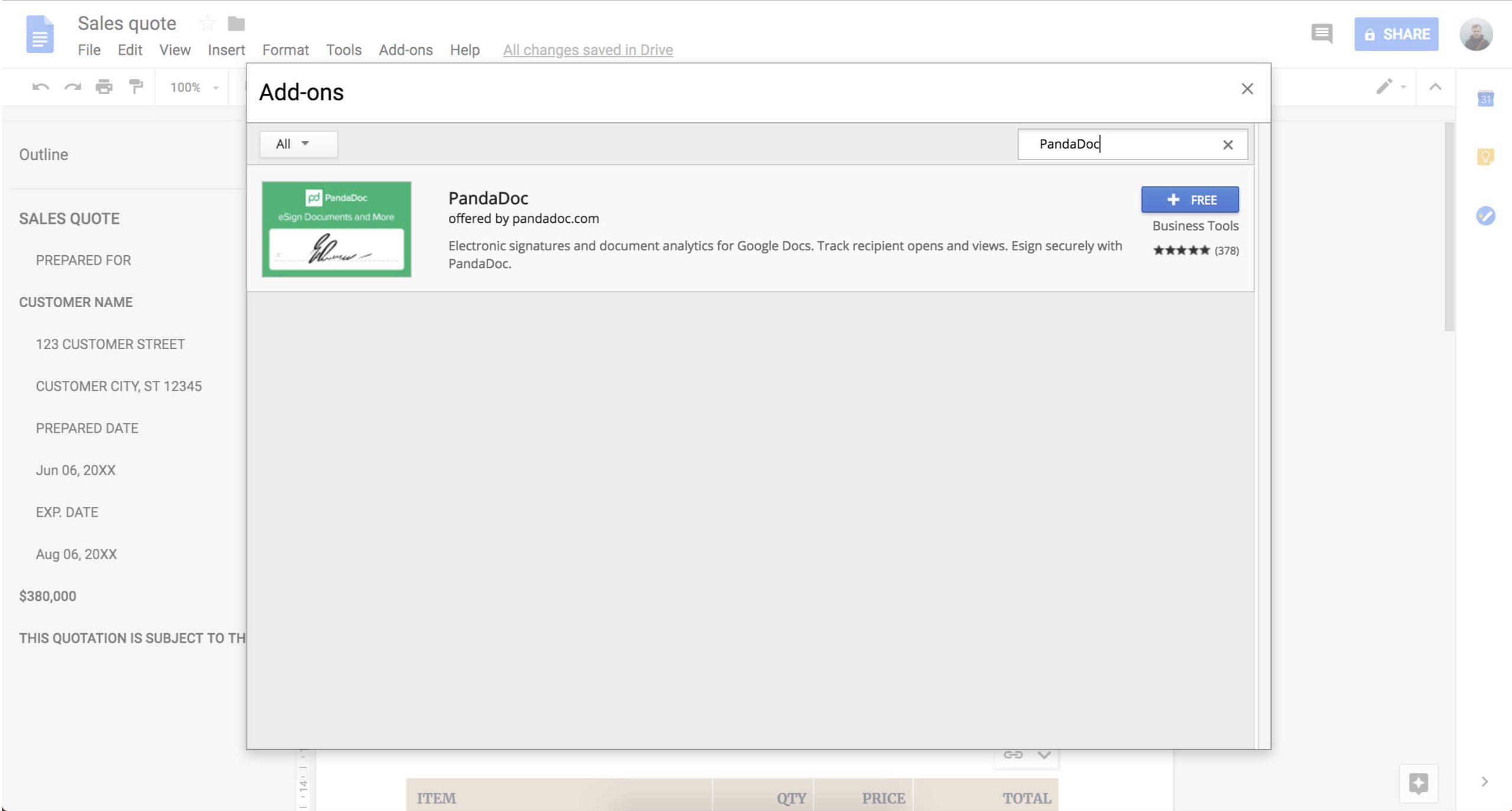Click the blue SHARE button
This screenshot has width=1512, height=811.
[x=1396, y=34]
